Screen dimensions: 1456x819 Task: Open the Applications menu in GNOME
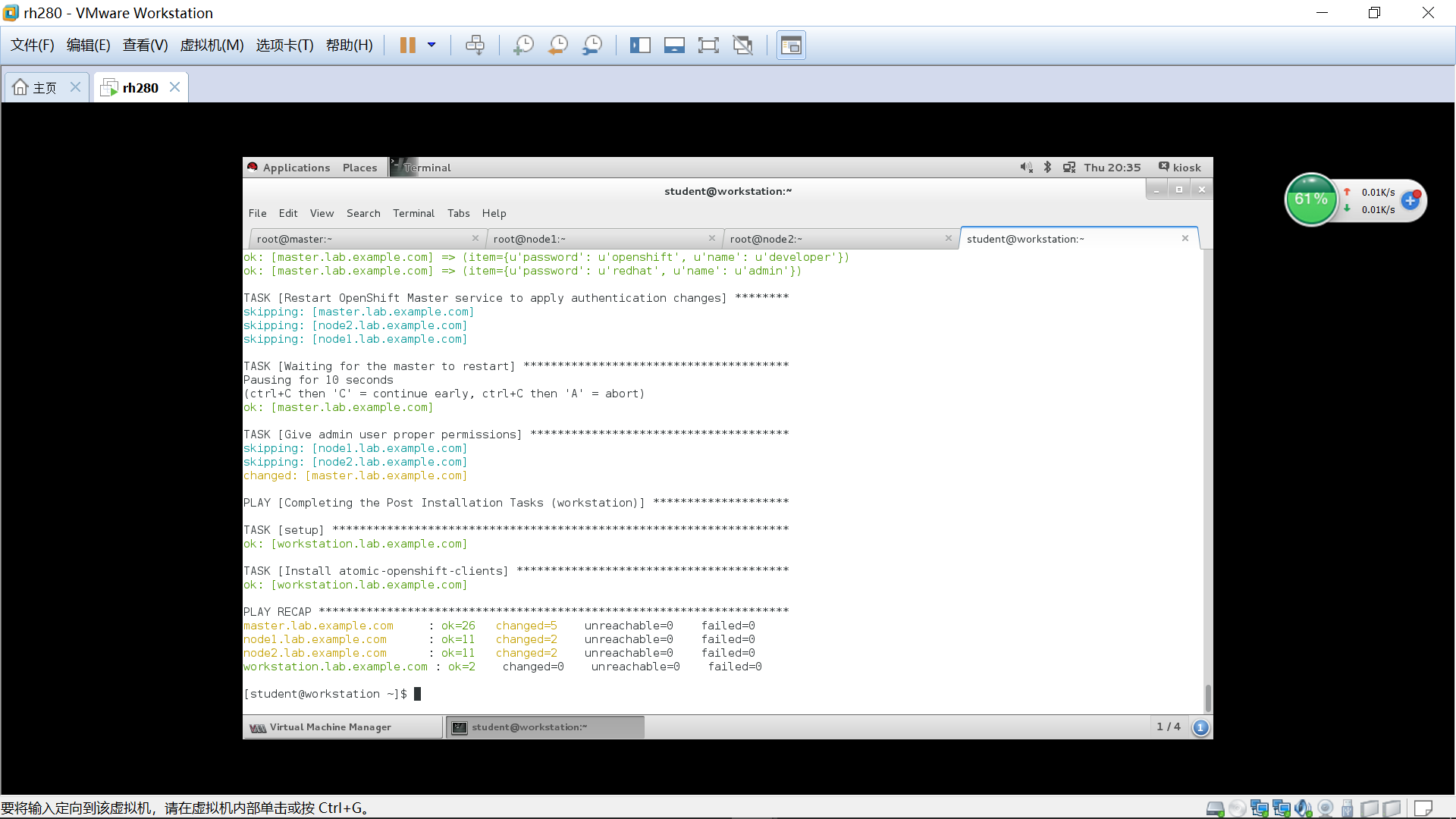coord(296,168)
